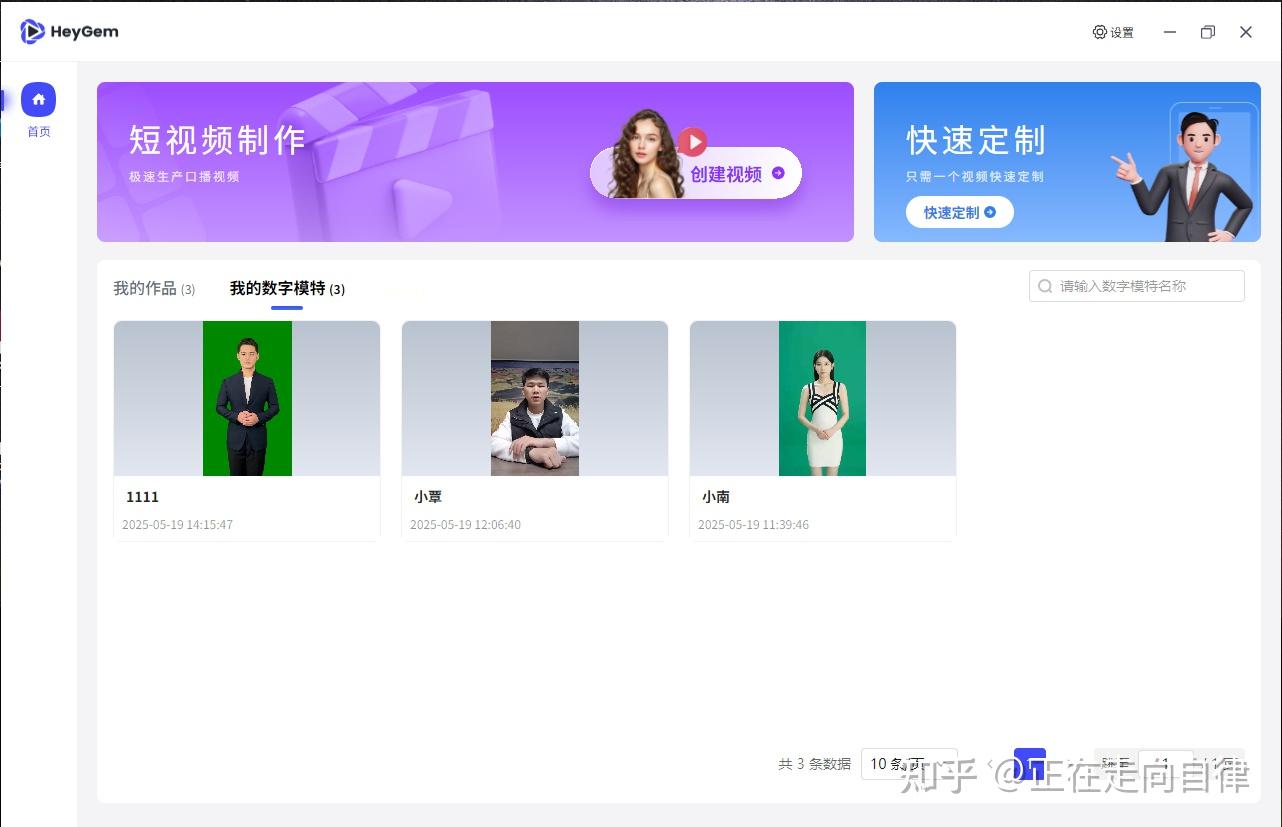Image resolution: width=1282 pixels, height=827 pixels.
Task: Click the red play icon on the 短视频制作 banner
Action: [x=694, y=141]
